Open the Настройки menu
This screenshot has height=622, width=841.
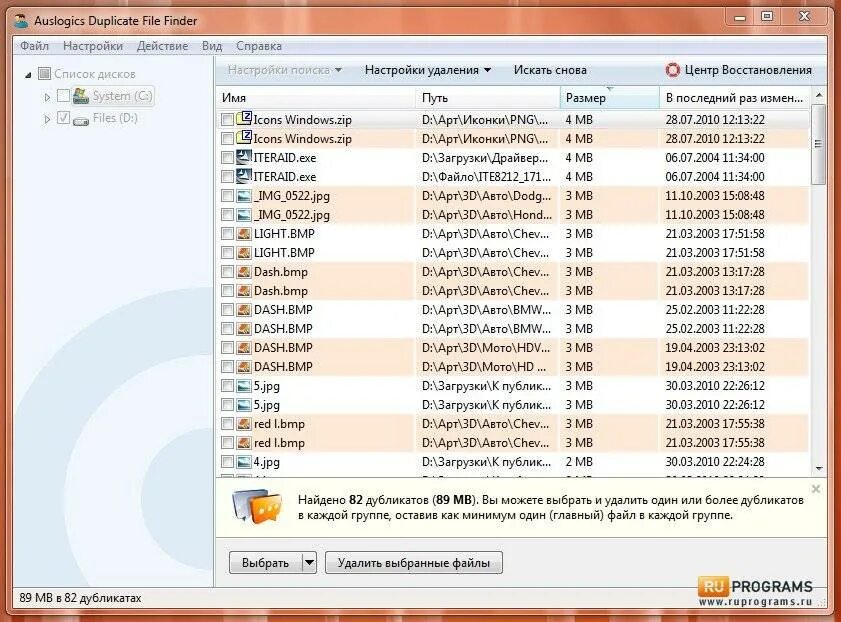93,46
